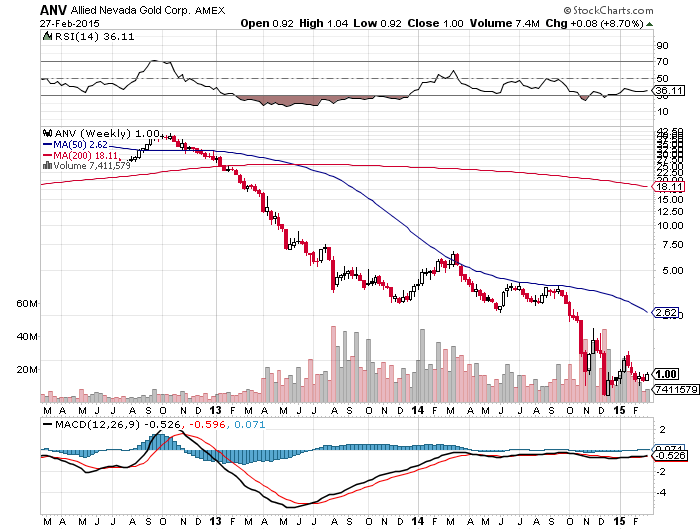Click the Low 0.92 value

click(377, 23)
